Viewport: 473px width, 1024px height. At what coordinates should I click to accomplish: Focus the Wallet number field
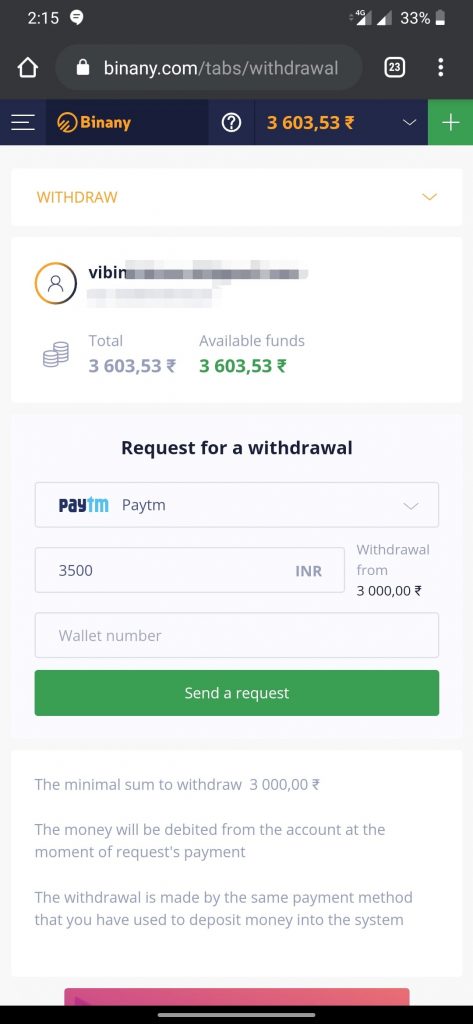pyautogui.click(x=236, y=635)
